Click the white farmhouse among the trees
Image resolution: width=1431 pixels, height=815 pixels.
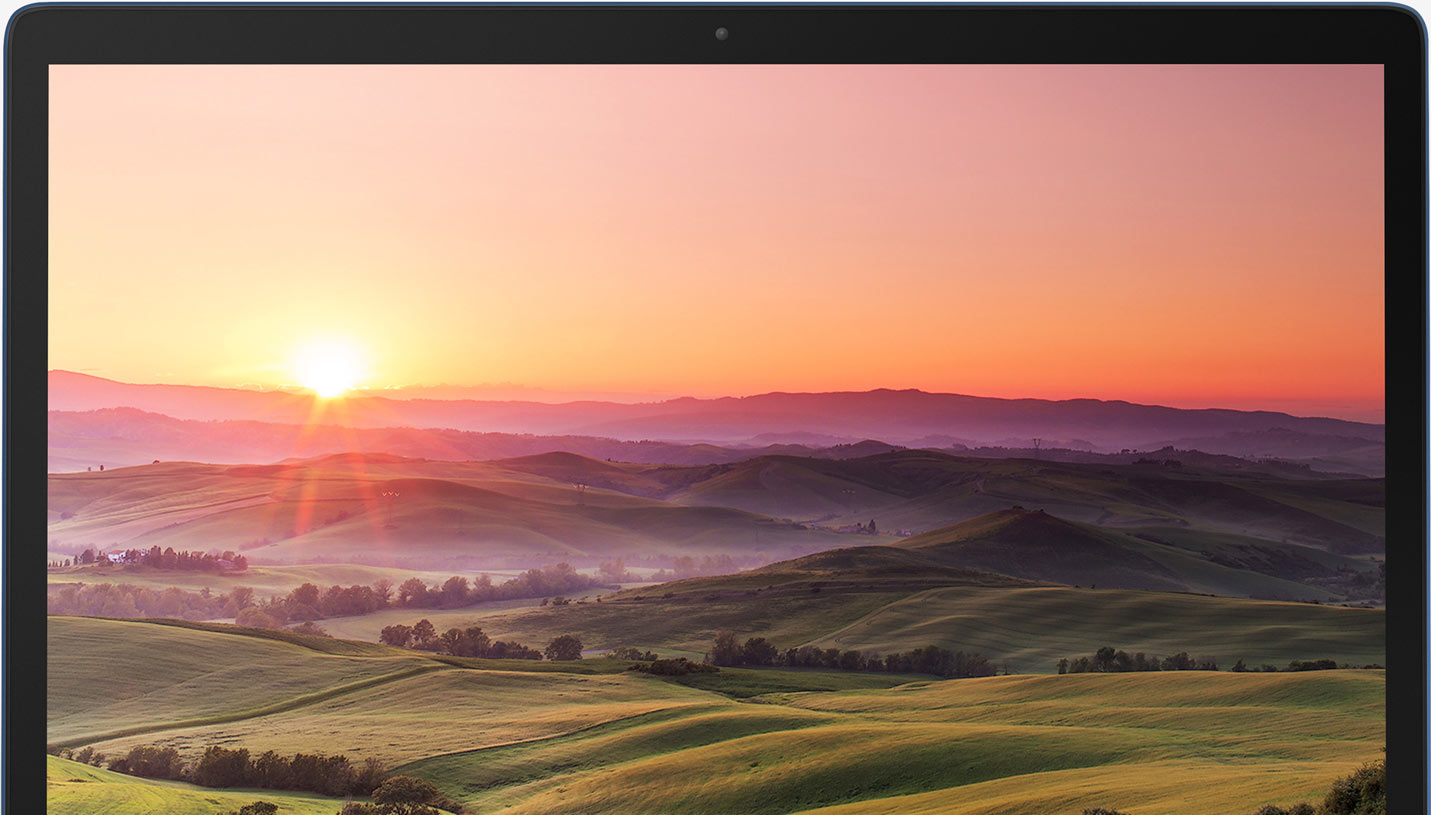(x=118, y=555)
